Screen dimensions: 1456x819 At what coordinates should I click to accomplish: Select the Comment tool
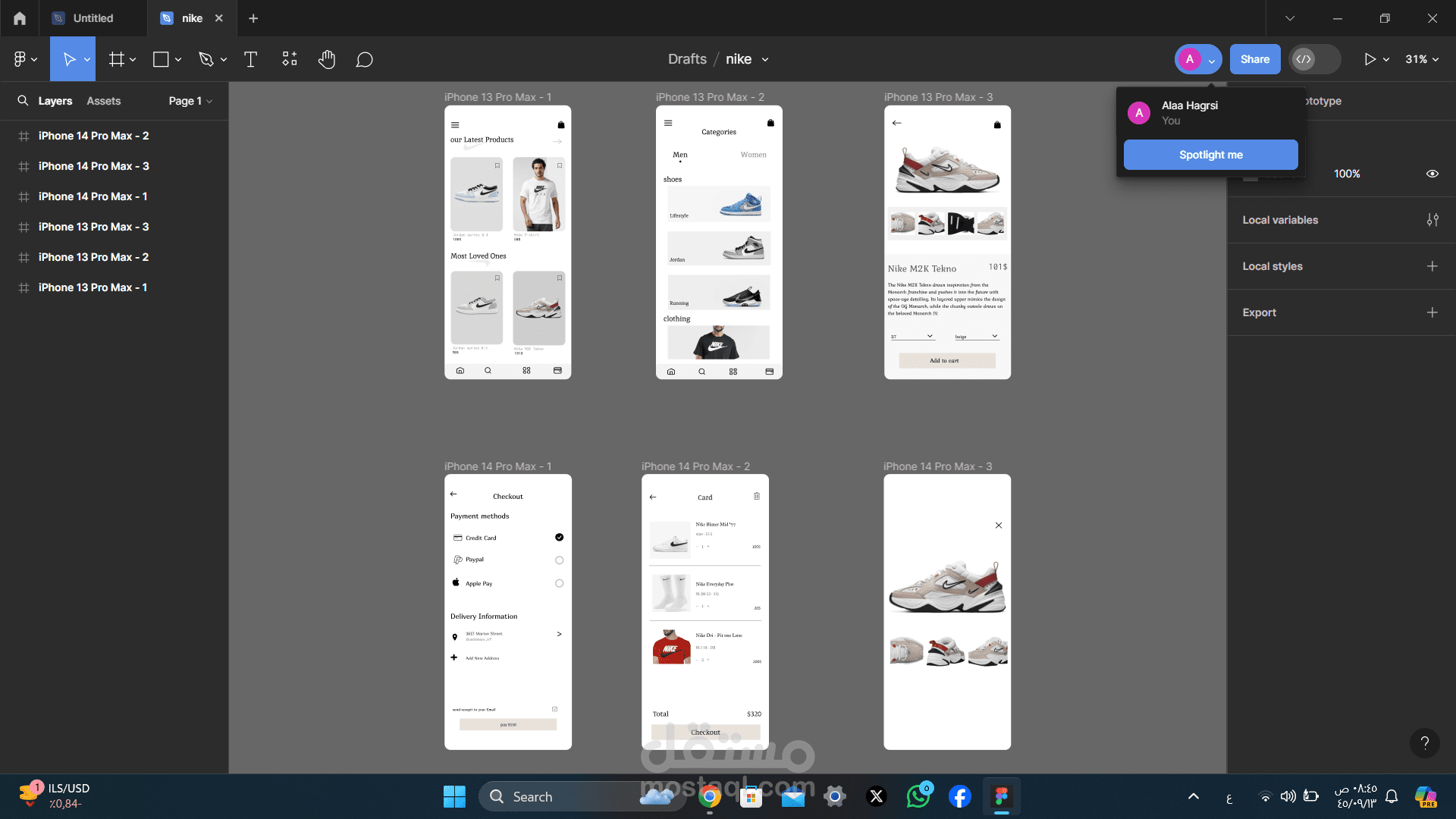coord(364,59)
